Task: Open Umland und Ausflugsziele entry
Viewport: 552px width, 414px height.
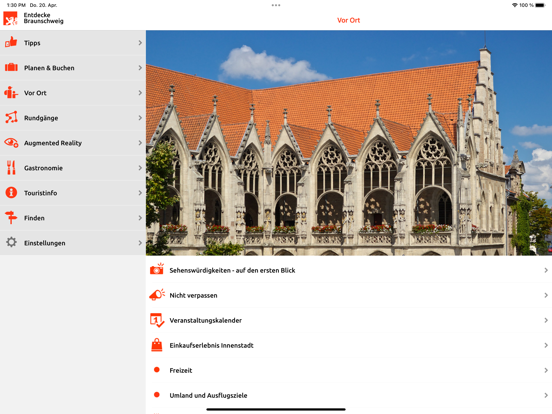Action: (349, 395)
